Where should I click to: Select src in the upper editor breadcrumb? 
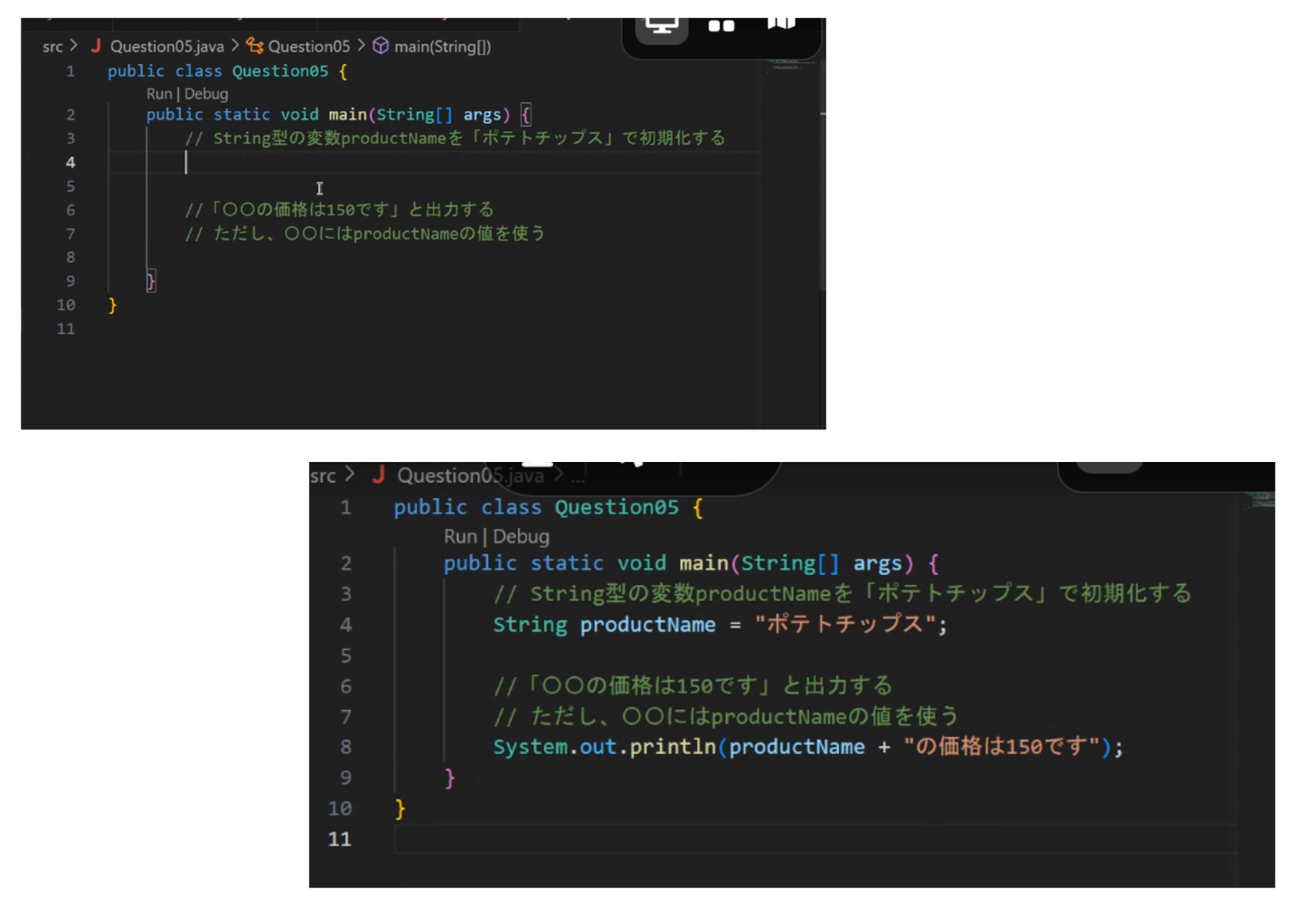(x=52, y=46)
